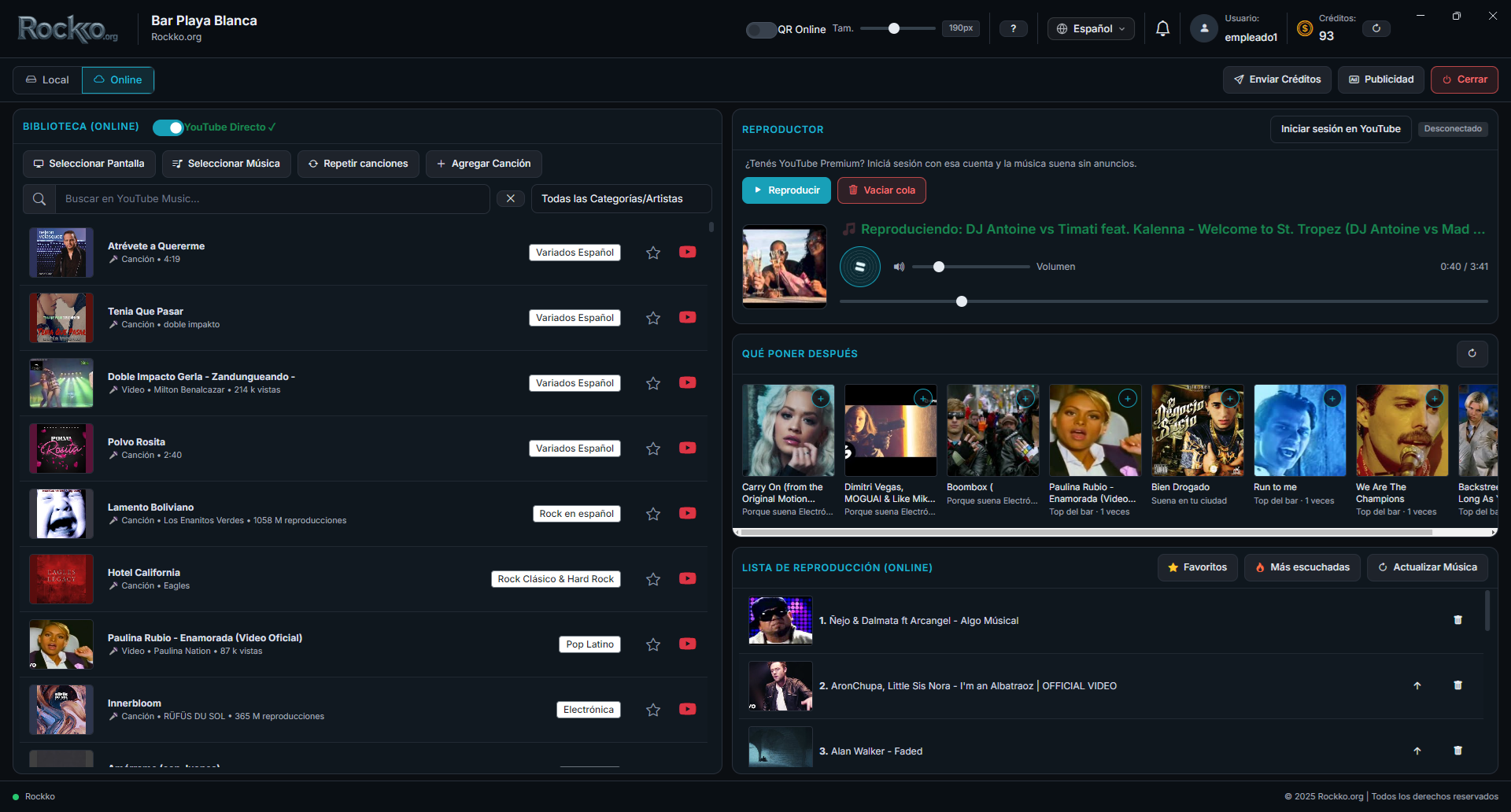Open the help question mark button

[1014, 29]
